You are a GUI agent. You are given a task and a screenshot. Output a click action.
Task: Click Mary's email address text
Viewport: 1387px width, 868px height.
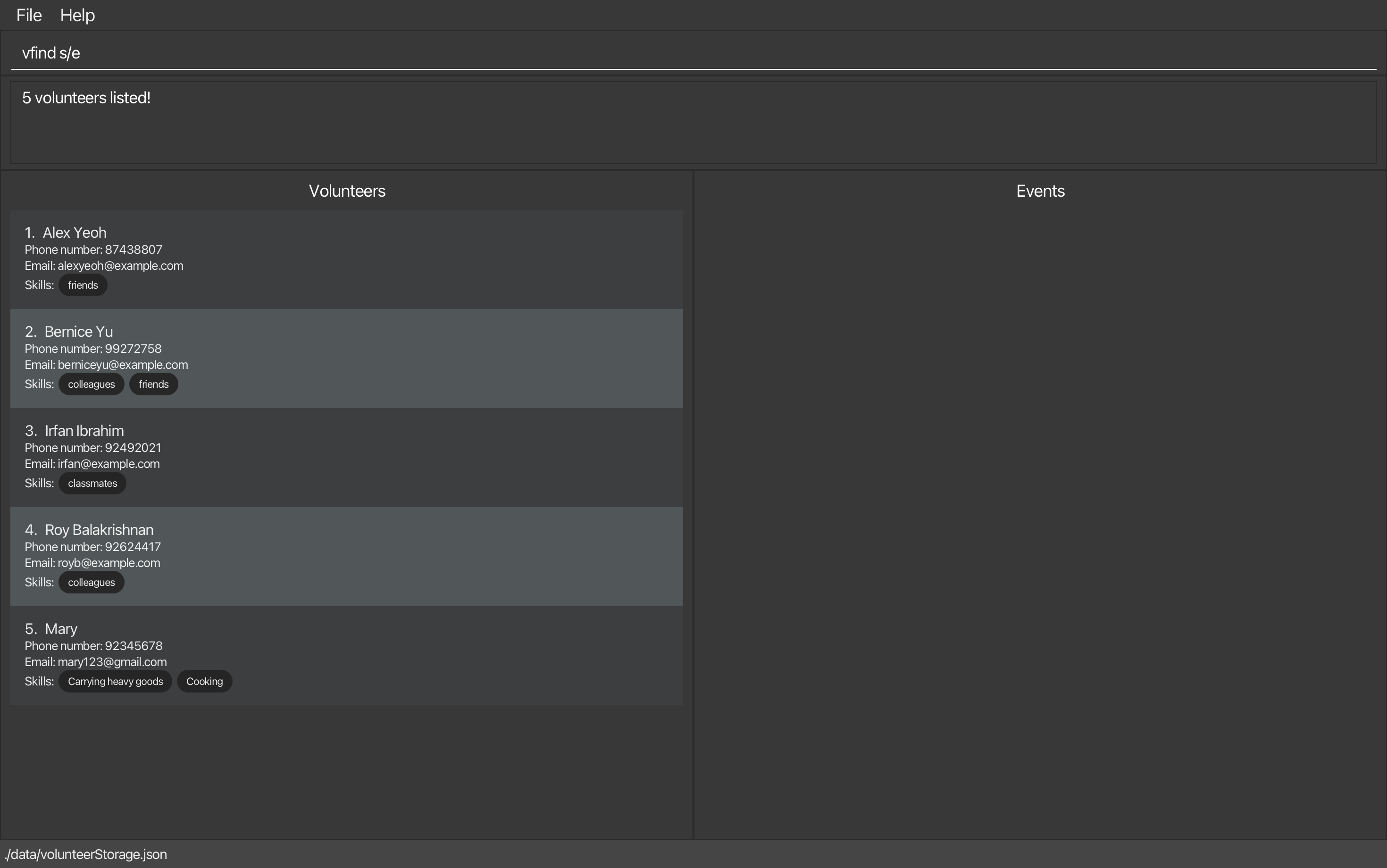(112, 662)
